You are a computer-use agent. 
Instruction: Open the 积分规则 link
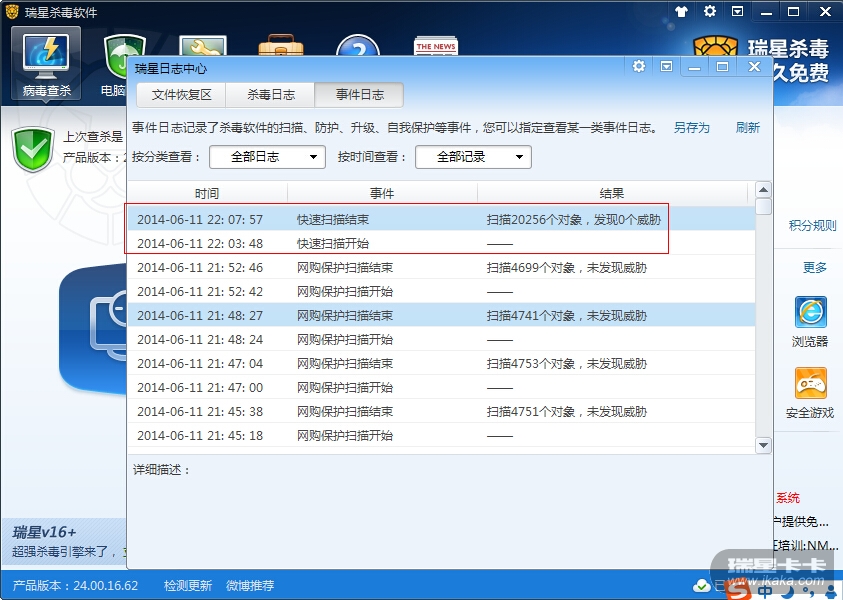[x=812, y=226]
